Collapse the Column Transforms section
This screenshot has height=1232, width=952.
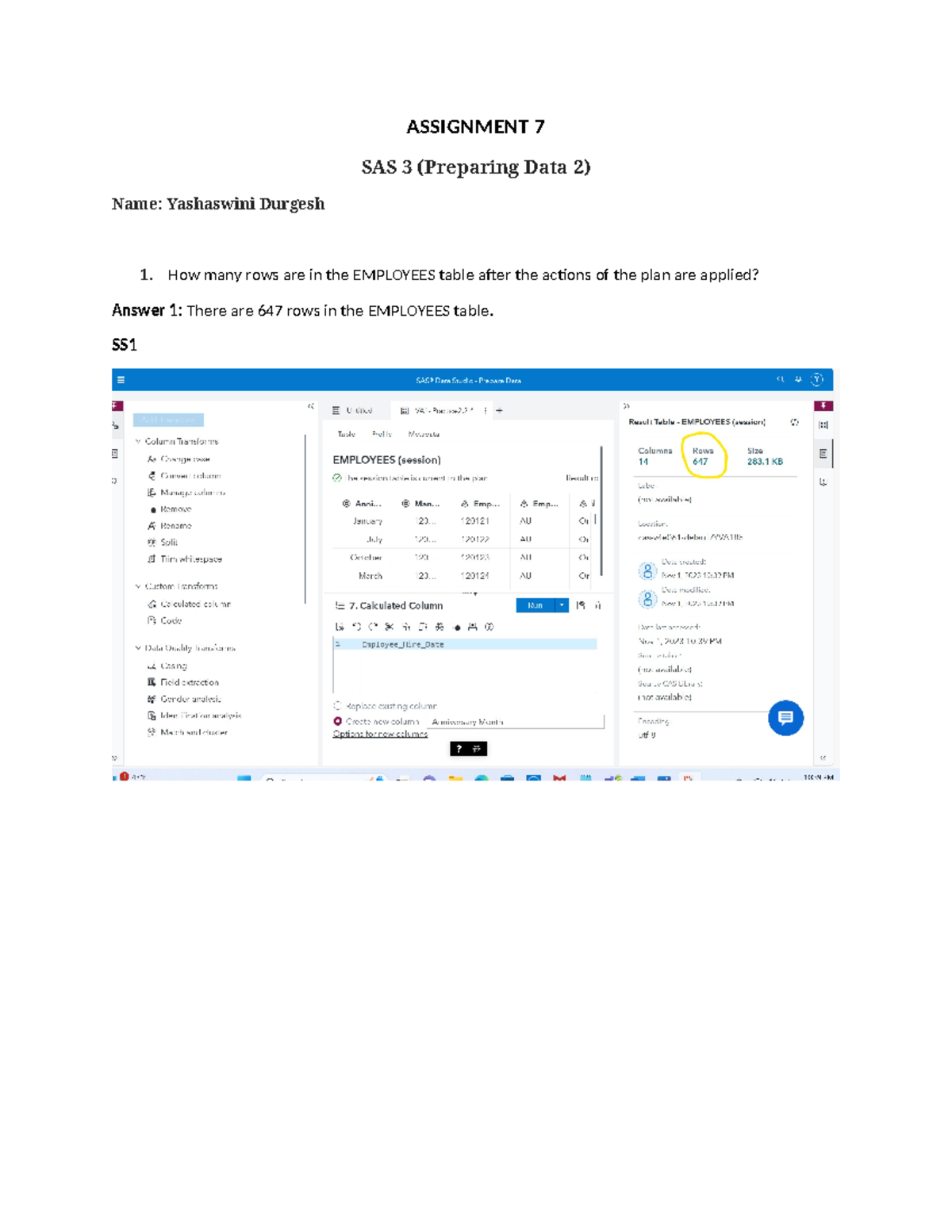click(139, 442)
